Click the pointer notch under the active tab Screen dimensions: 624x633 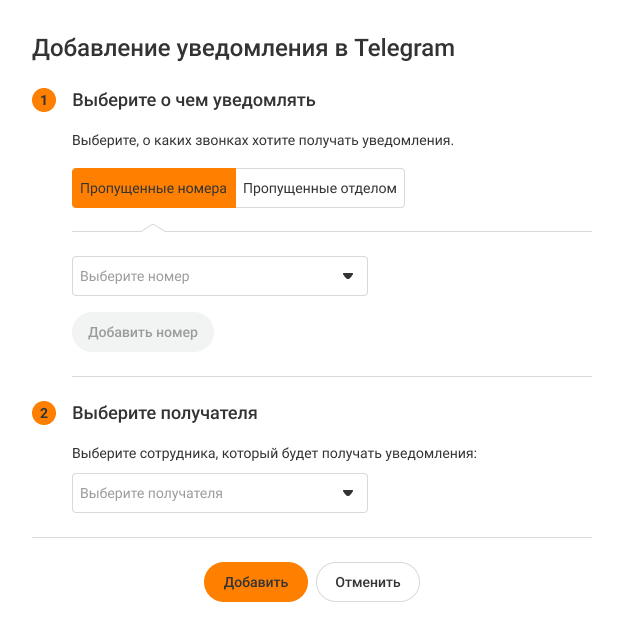pos(153,227)
